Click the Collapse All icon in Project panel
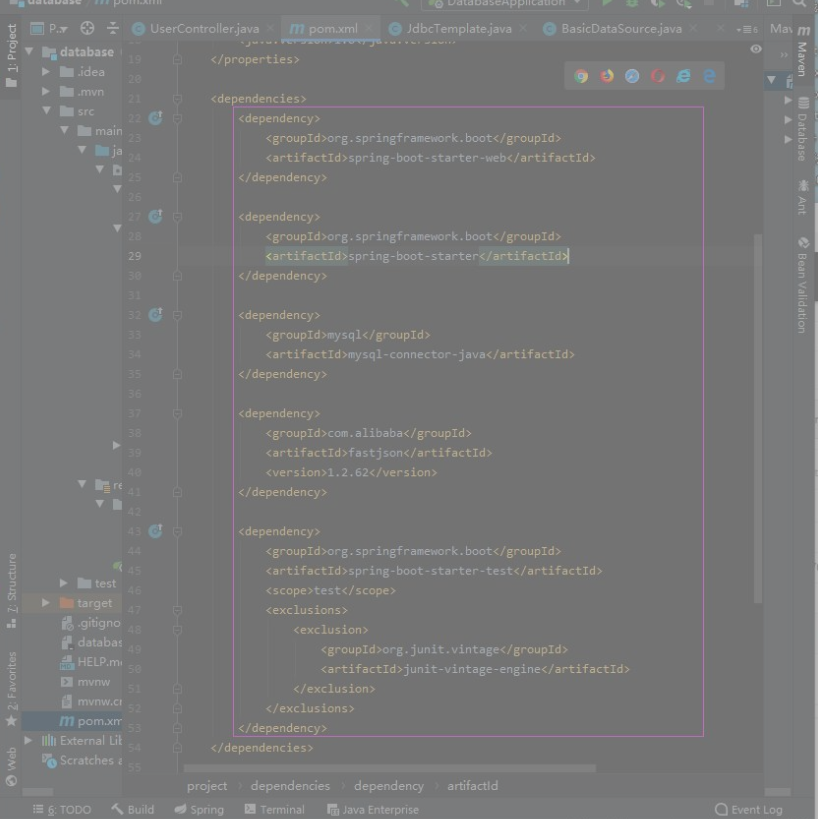818x819 pixels. click(113, 28)
